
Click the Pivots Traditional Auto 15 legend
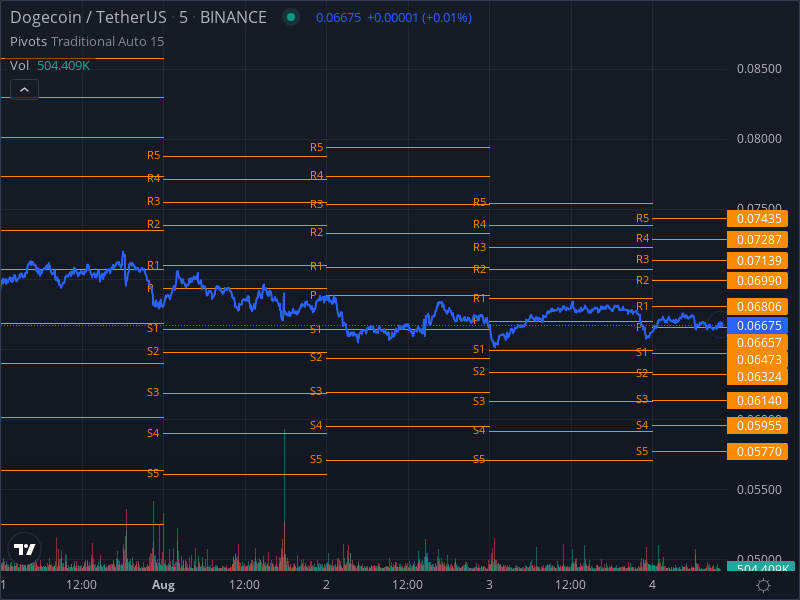87,41
